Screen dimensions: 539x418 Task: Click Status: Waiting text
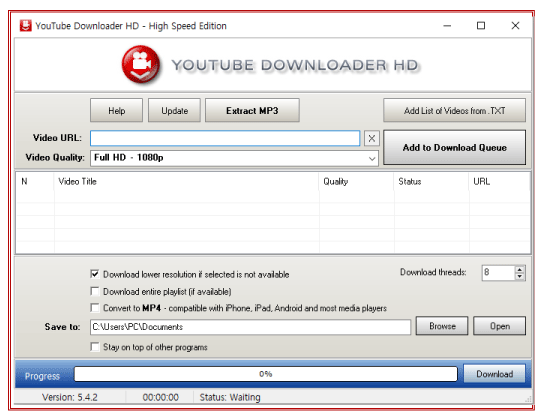point(230,397)
